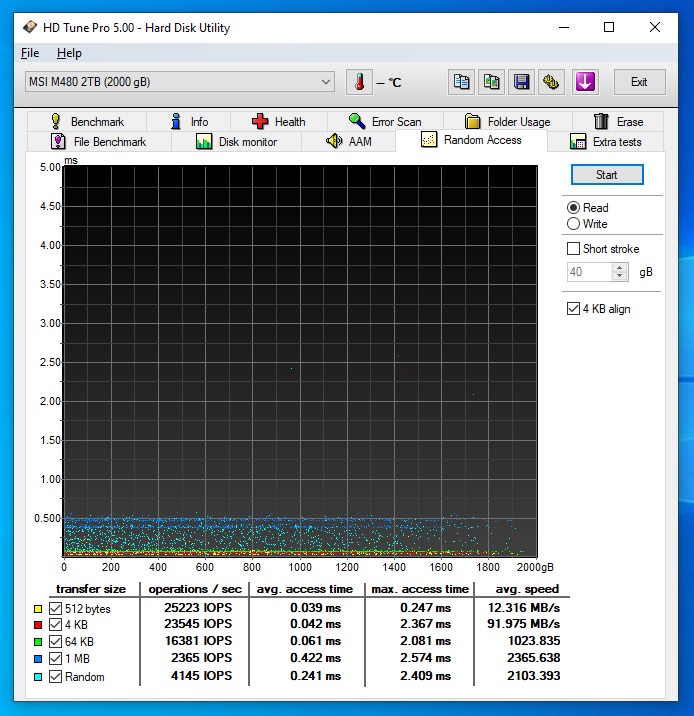Open the File menu
694x716 pixels.
tap(30, 53)
